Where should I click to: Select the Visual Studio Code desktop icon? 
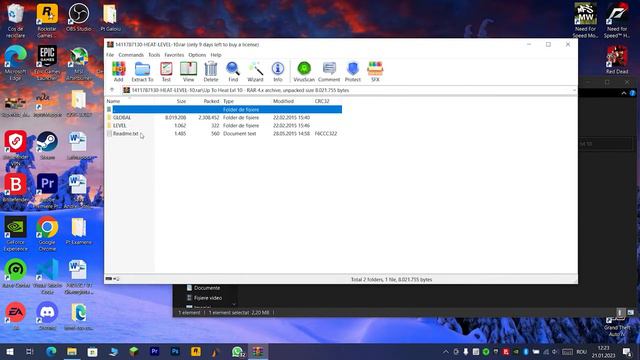coord(47,277)
